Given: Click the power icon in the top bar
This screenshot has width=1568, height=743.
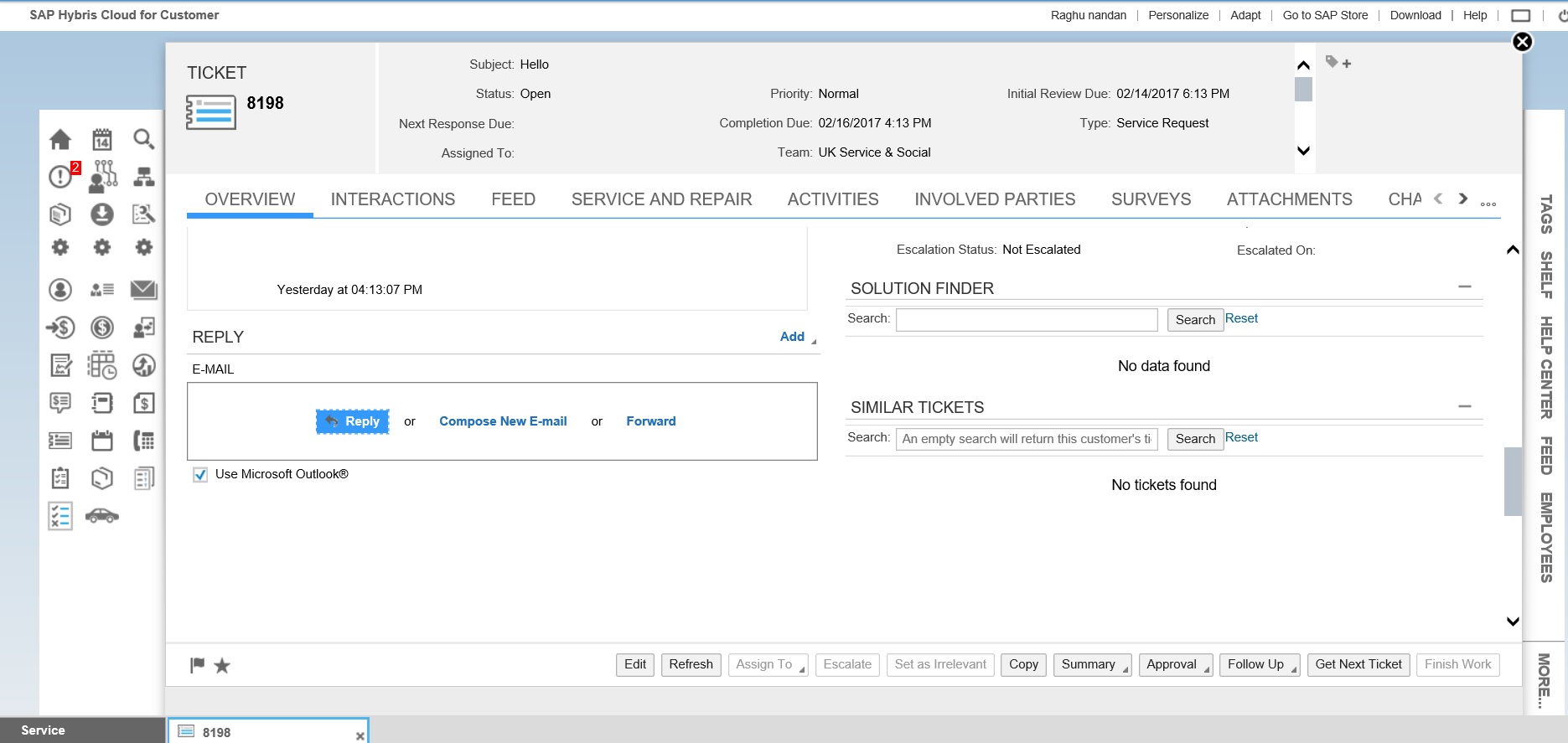Looking at the screenshot, I should coord(1562,15).
